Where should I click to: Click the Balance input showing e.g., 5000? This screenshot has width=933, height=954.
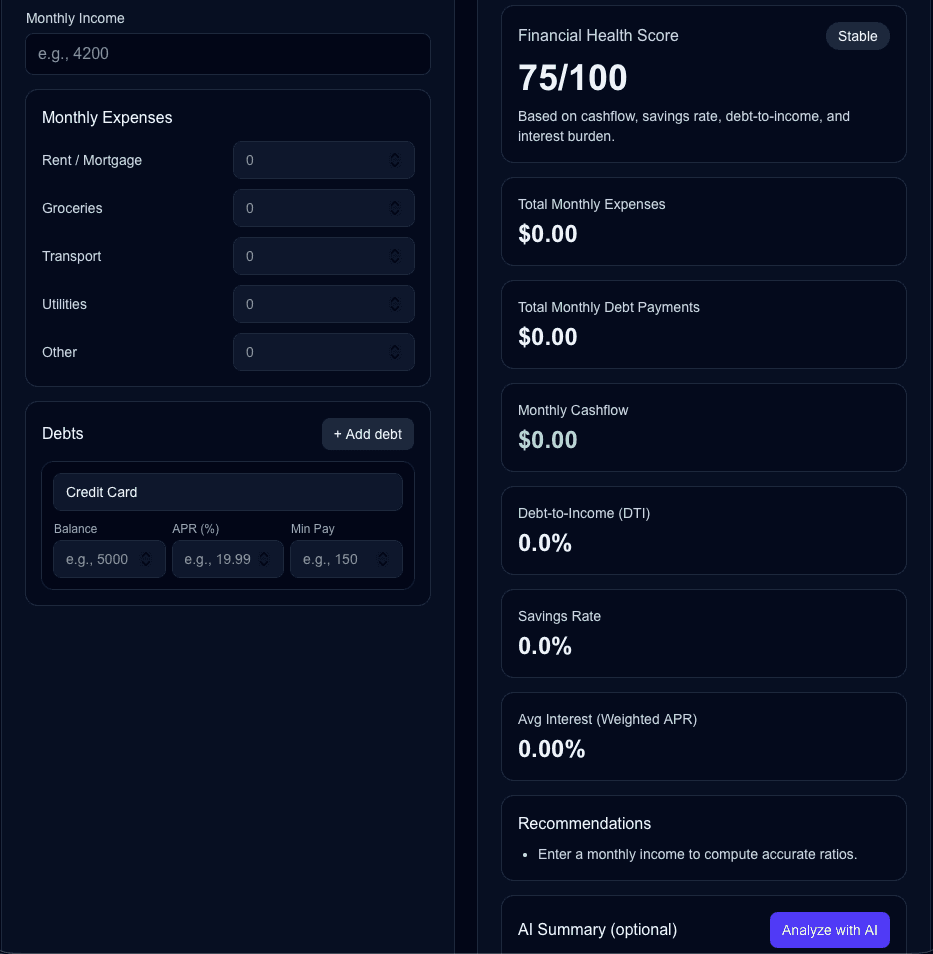100,559
